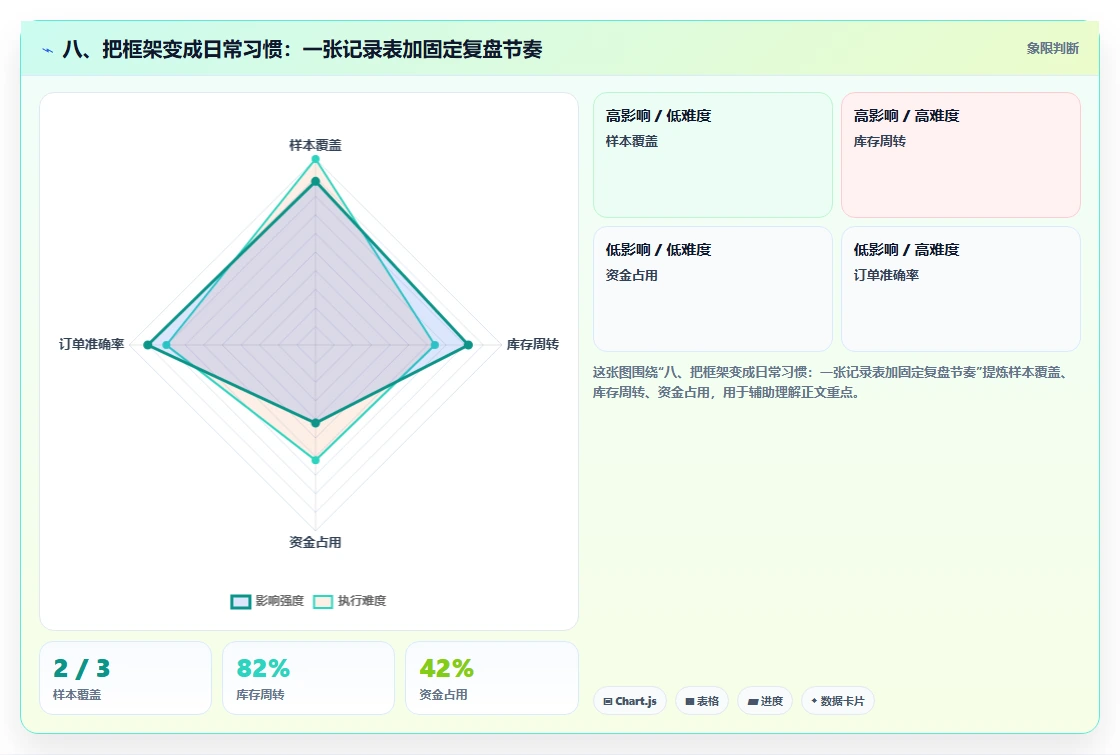Screen dimensions: 1120x755
Task: Click the 2 / 3 样本覆盖 stat card
Action: click(x=126, y=678)
